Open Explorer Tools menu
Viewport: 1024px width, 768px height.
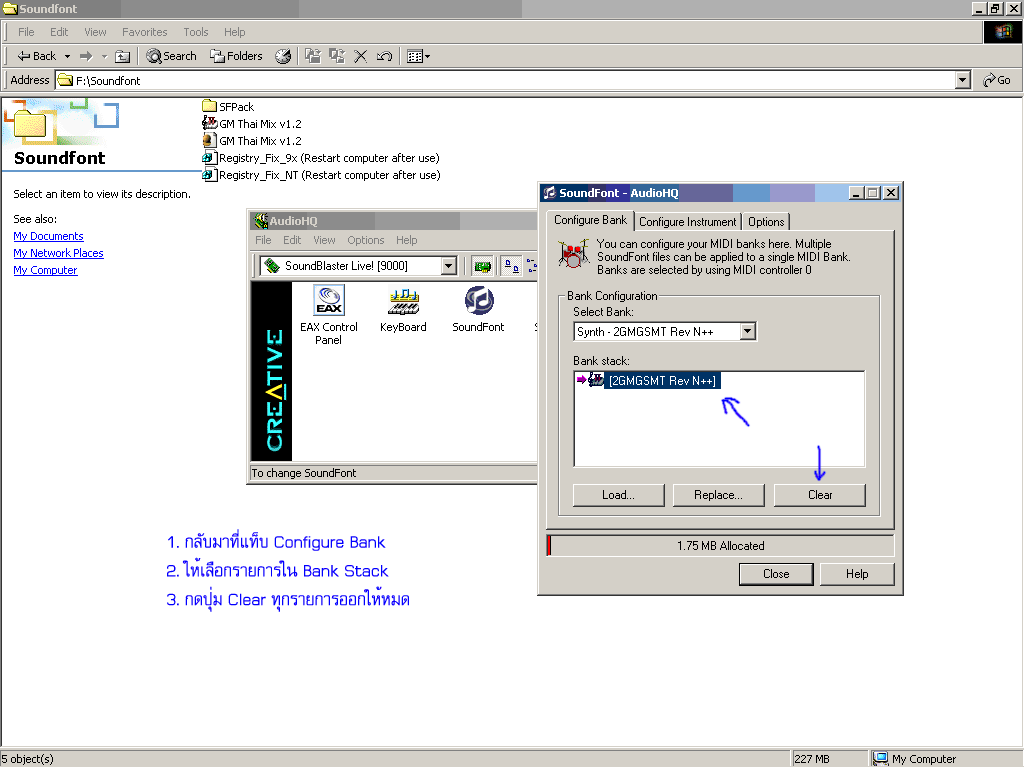point(196,32)
